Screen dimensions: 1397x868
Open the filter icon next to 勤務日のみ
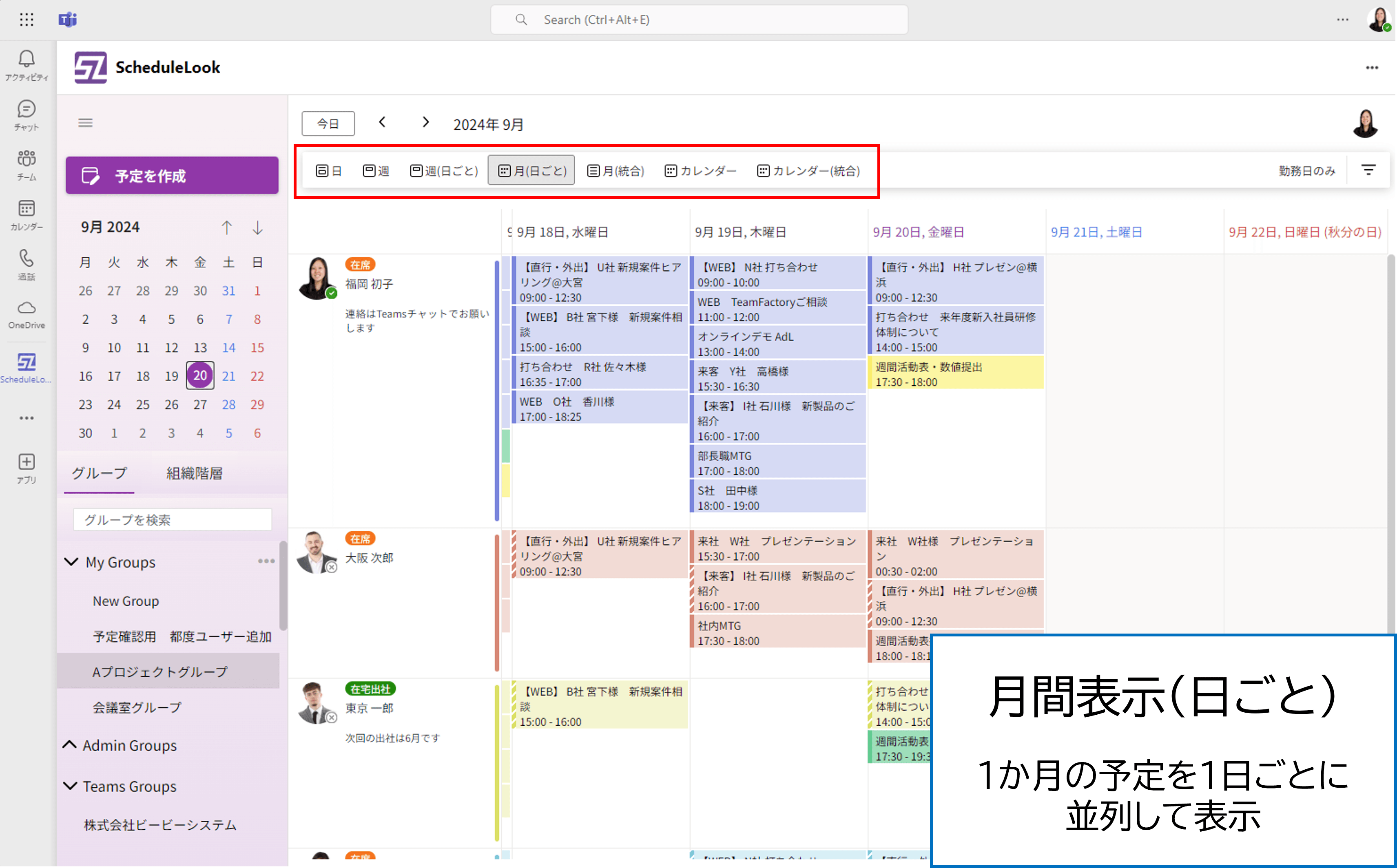1369,169
